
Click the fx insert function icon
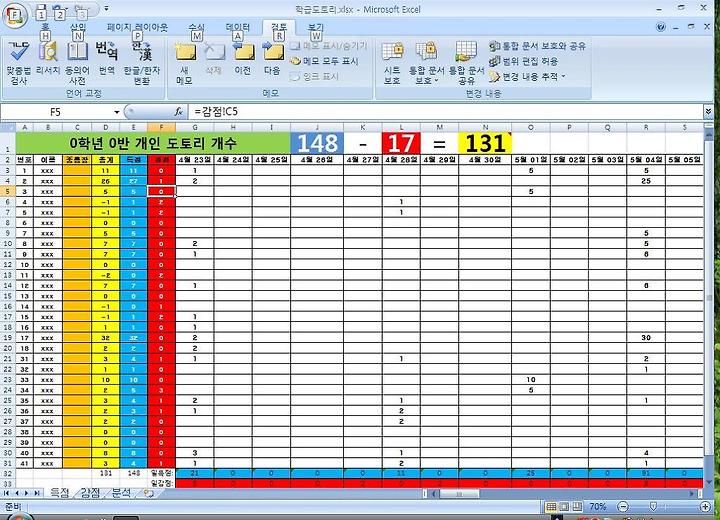tap(179, 112)
